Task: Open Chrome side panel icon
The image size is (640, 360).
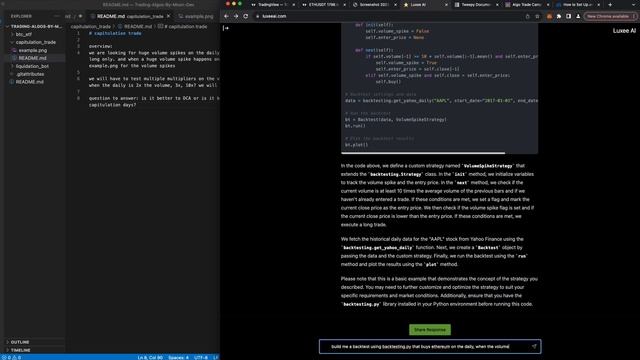Action: (x=569, y=16)
